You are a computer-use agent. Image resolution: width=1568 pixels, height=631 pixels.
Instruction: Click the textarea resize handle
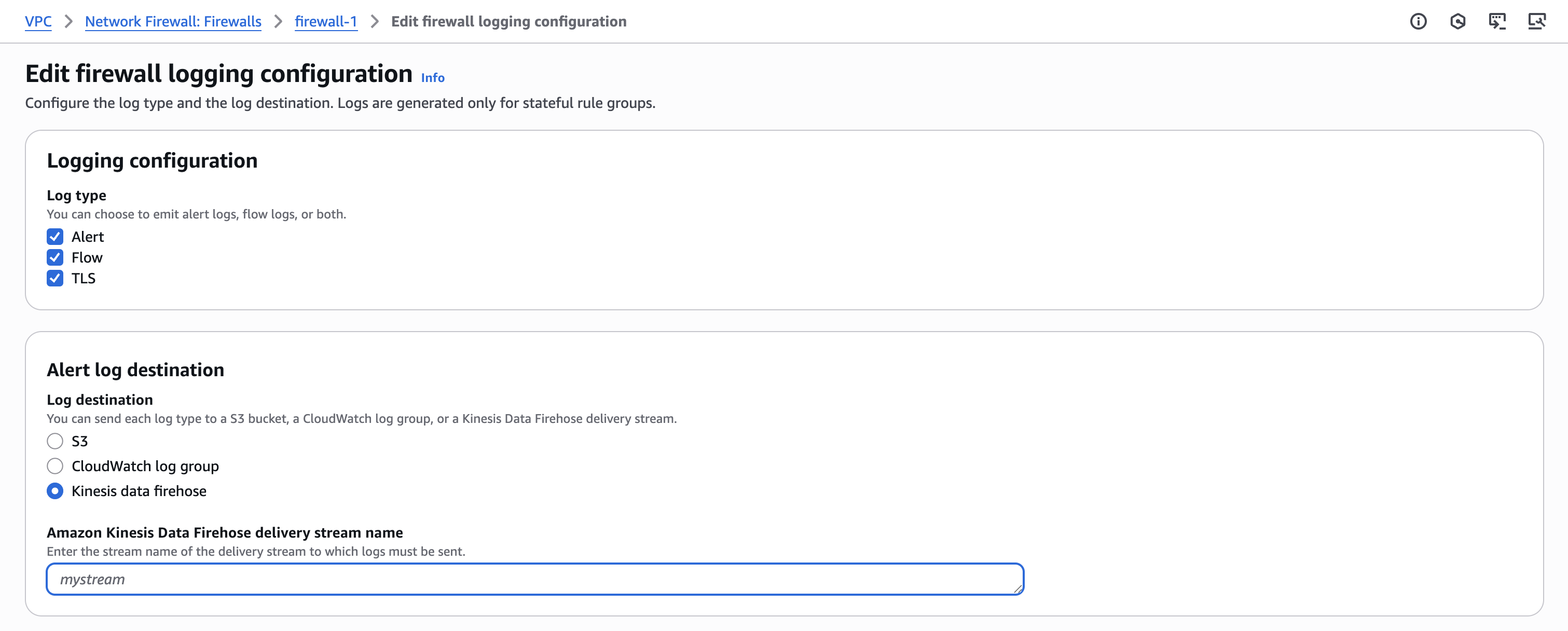[1019, 589]
